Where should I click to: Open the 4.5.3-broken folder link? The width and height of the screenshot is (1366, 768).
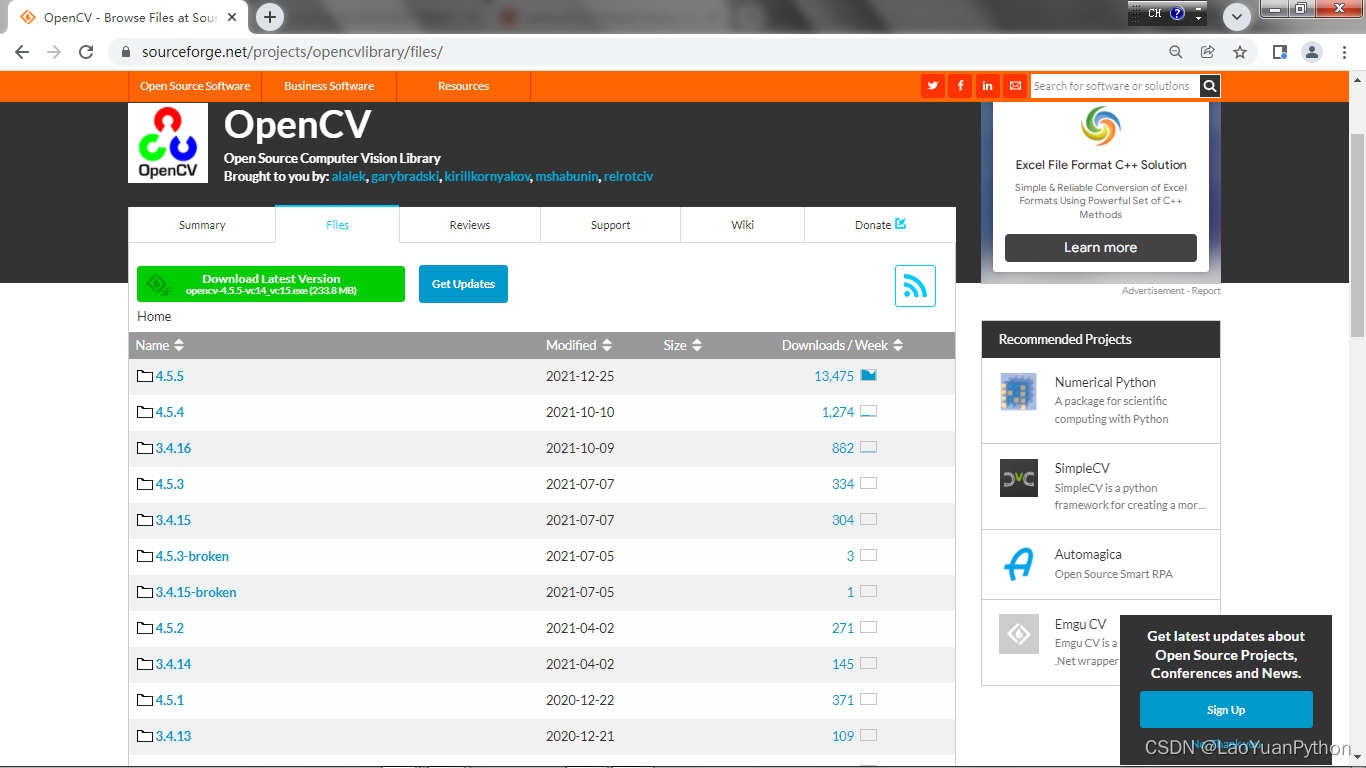(192, 556)
